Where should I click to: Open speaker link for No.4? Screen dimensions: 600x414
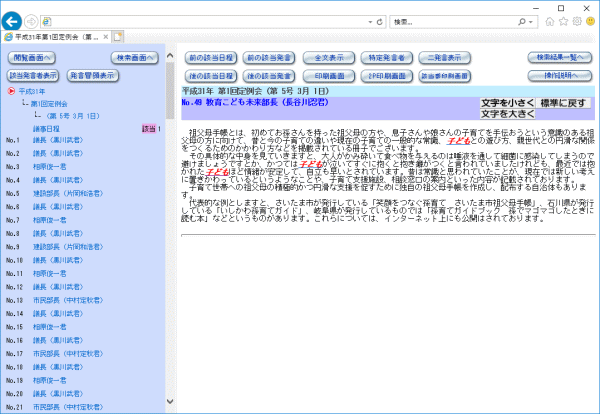point(58,180)
